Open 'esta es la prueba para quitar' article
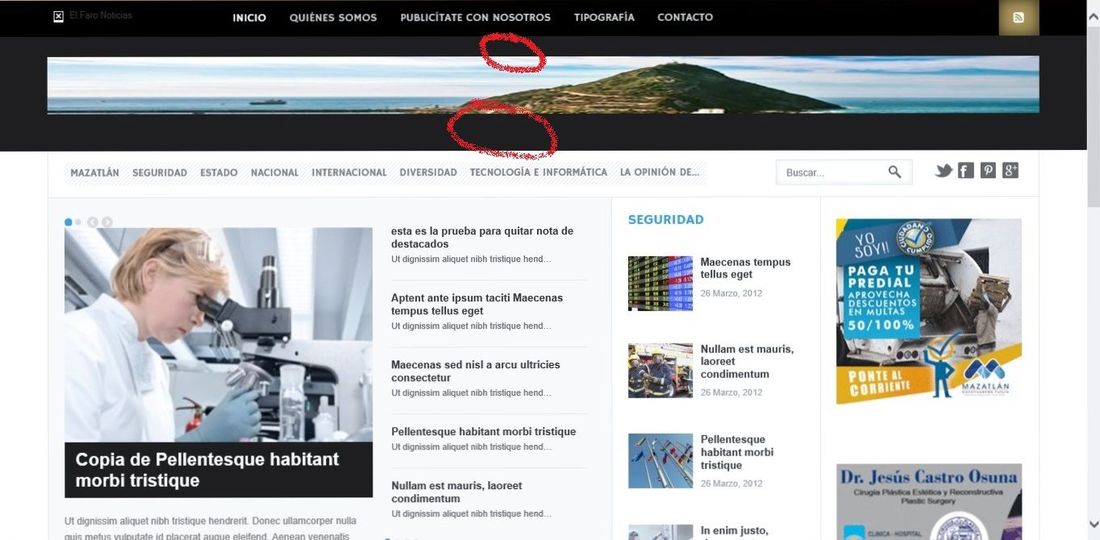The image size is (1100, 540). tap(482, 238)
